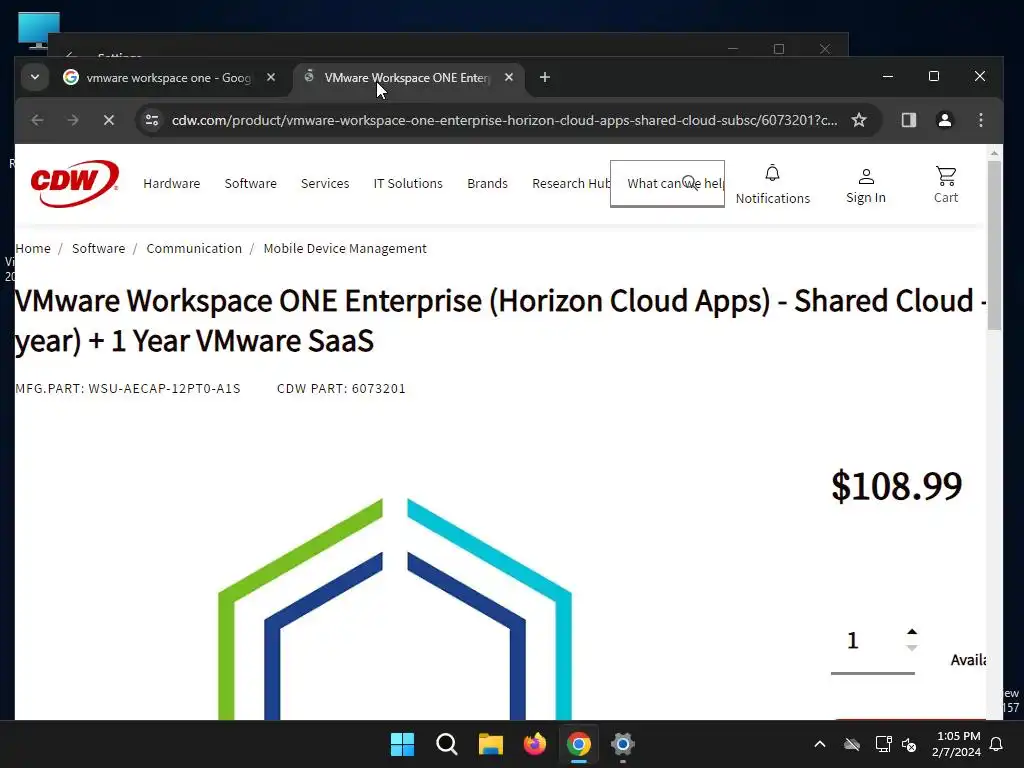
Task: Click the $108.99 price
Action: pos(897,486)
